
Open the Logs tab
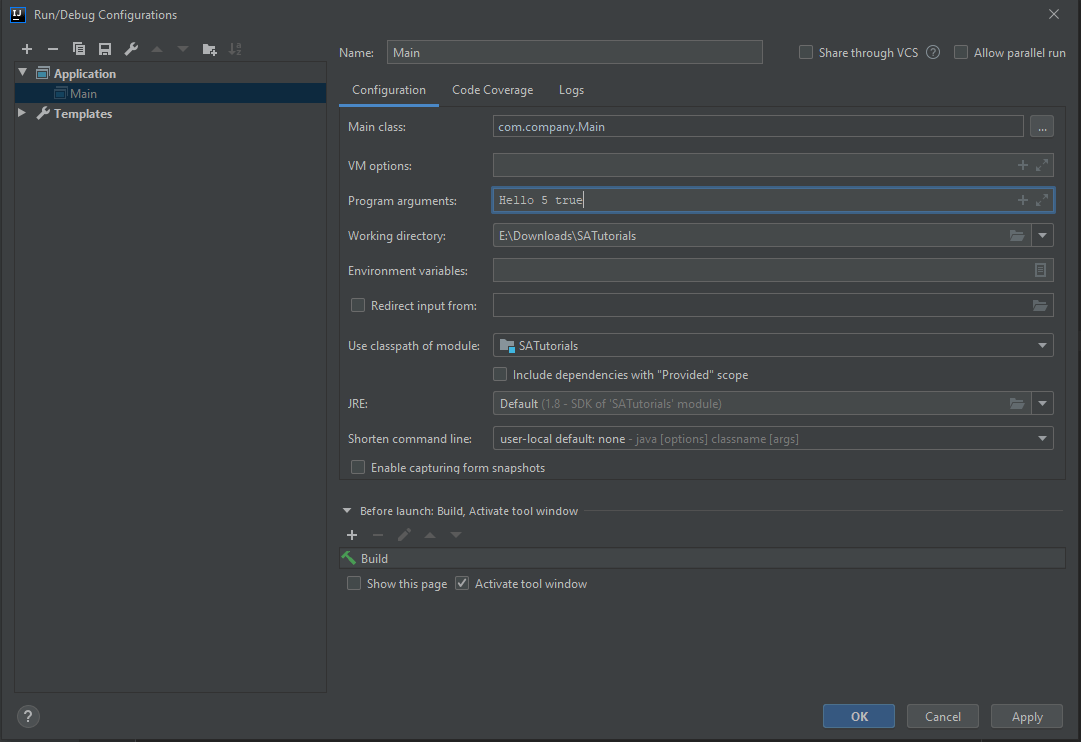[x=571, y=89]
